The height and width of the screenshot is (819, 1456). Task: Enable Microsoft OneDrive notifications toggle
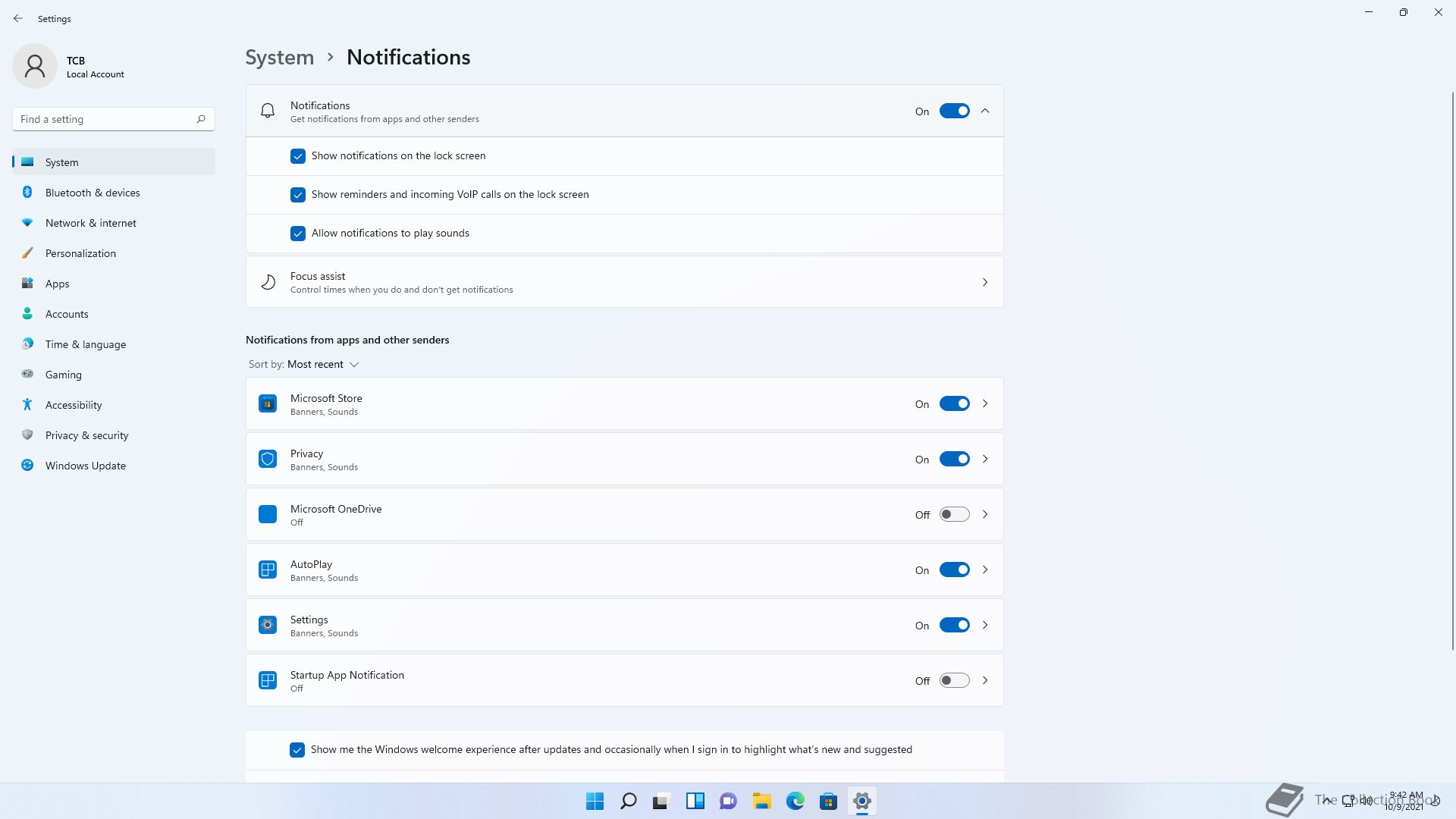click(954, 514)
